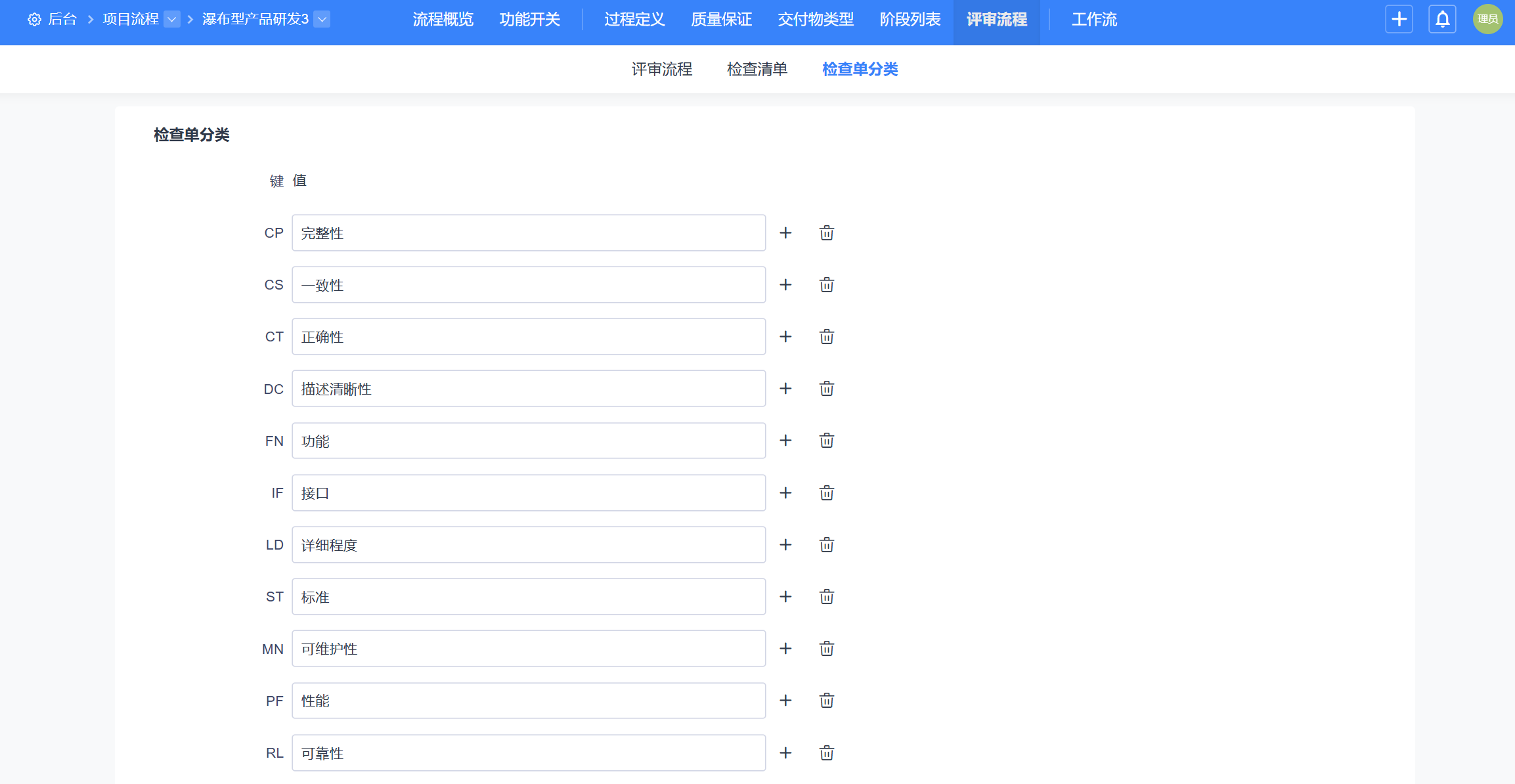This screenshot has width=1515, height=784.
Task: Click trash icon for DC 描述清晰性 row
Action: pos(826,389)
